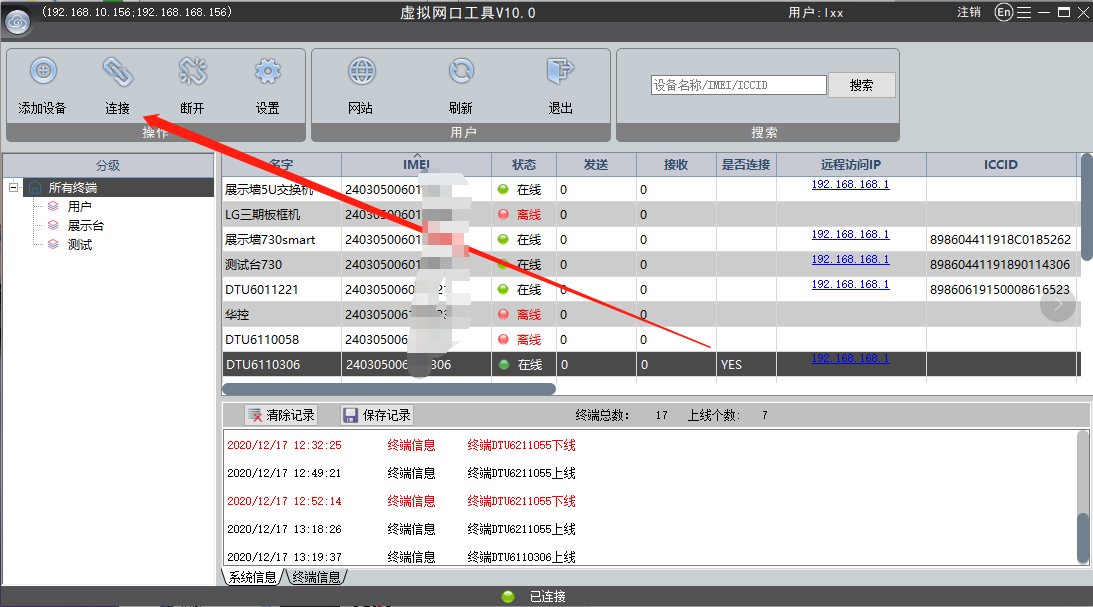
Task: Click the 设备名称/IMEI/ICCID search field
Action: (738, 85)
